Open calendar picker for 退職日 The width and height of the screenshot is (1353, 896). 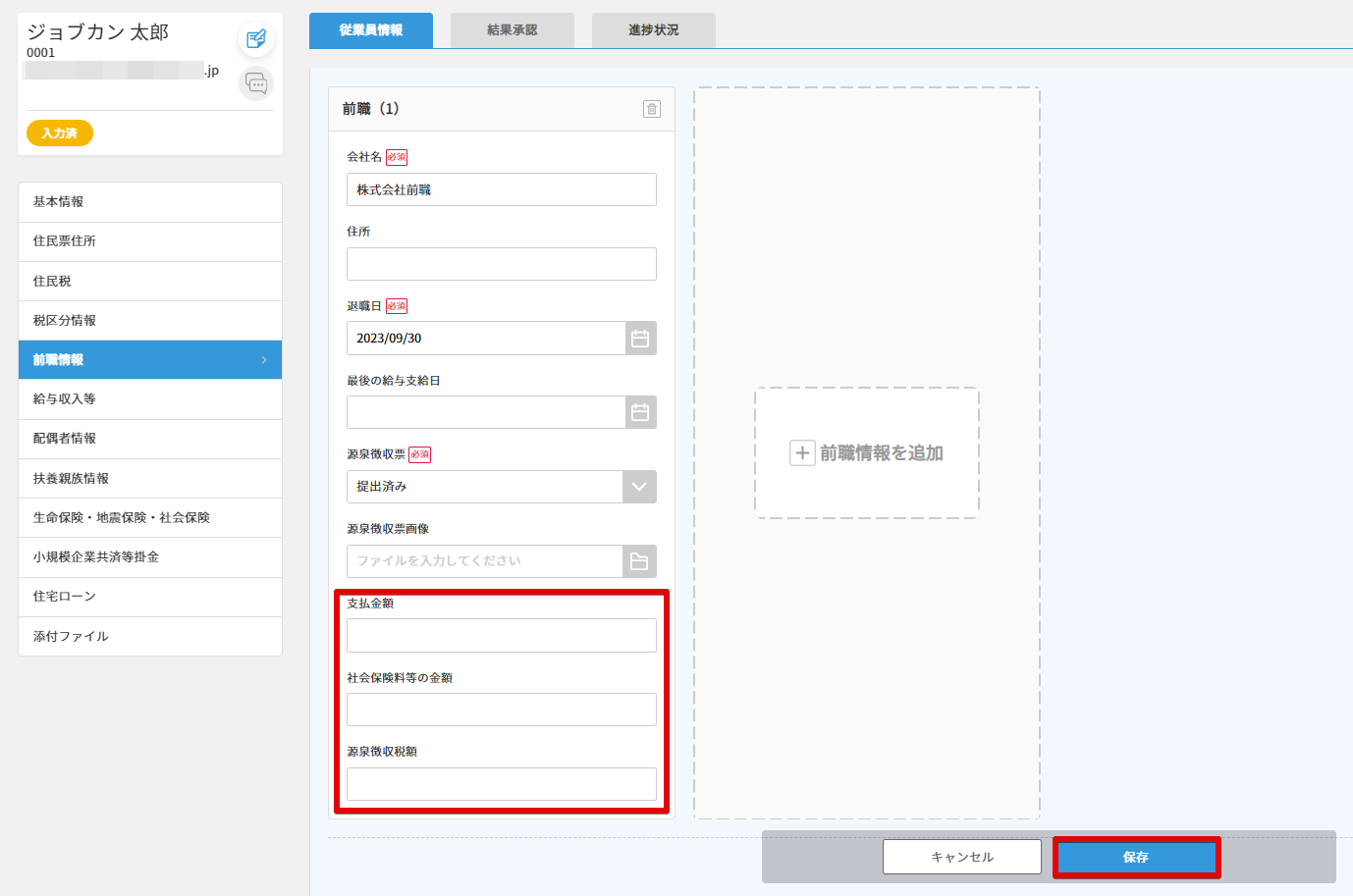pos(640,339)
